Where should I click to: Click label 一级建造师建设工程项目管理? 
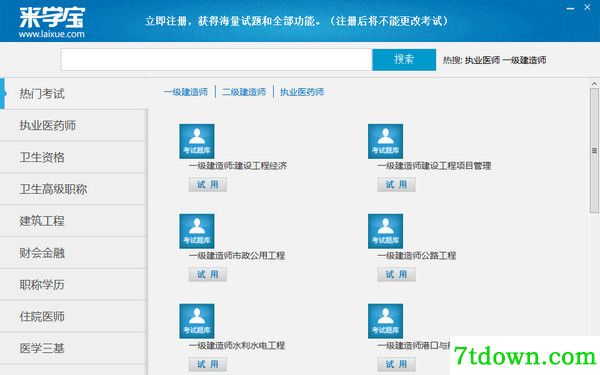click(x=434, y=166)
